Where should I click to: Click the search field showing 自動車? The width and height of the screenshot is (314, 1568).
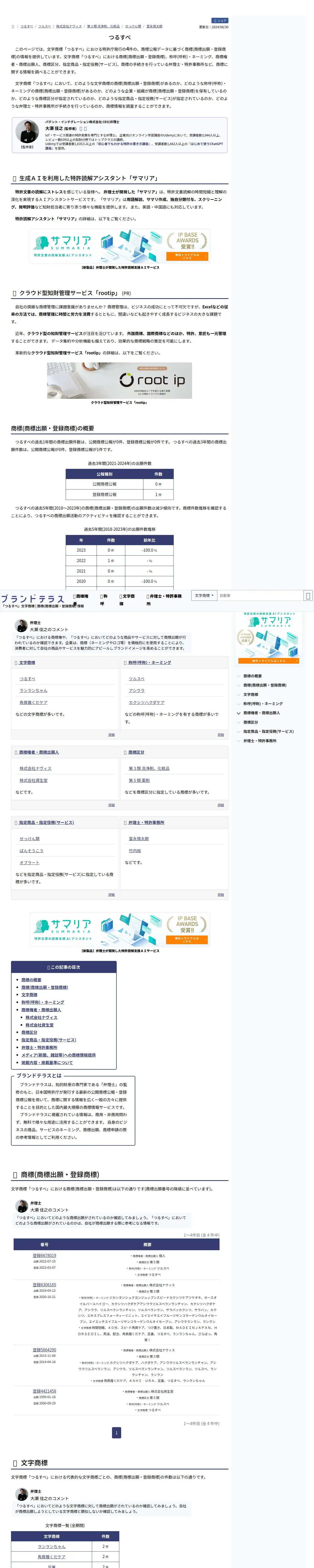[x=260, y=595]
